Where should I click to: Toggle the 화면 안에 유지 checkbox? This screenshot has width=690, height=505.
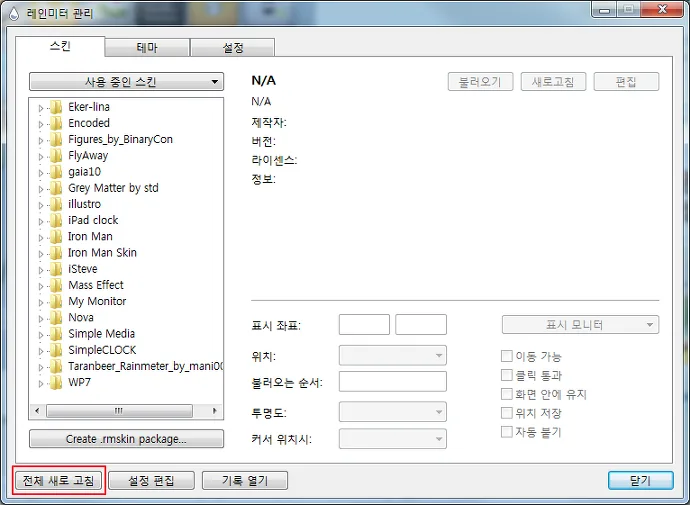pos(507,394)
